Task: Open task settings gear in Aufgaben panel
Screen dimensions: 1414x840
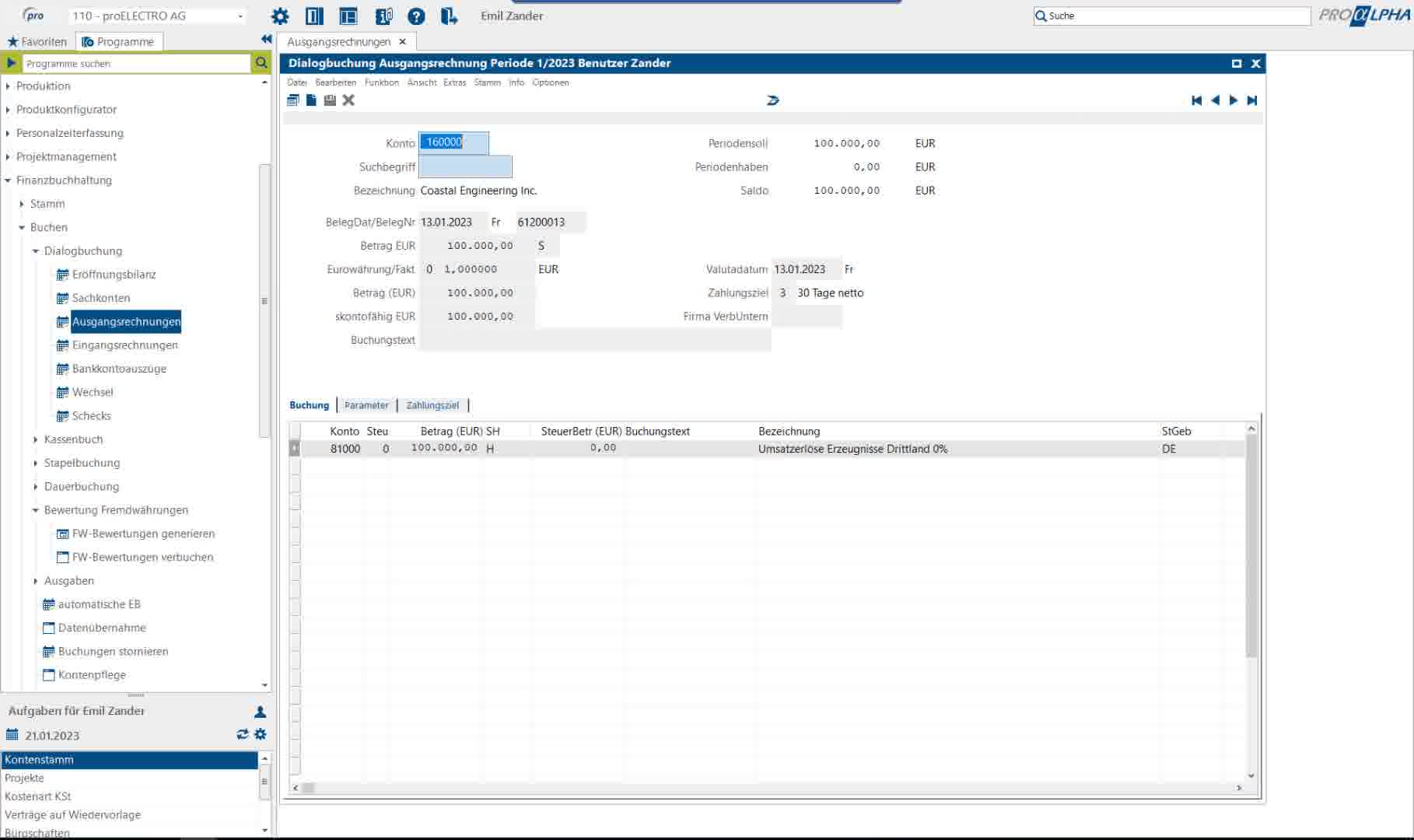Action: (261, 734)
